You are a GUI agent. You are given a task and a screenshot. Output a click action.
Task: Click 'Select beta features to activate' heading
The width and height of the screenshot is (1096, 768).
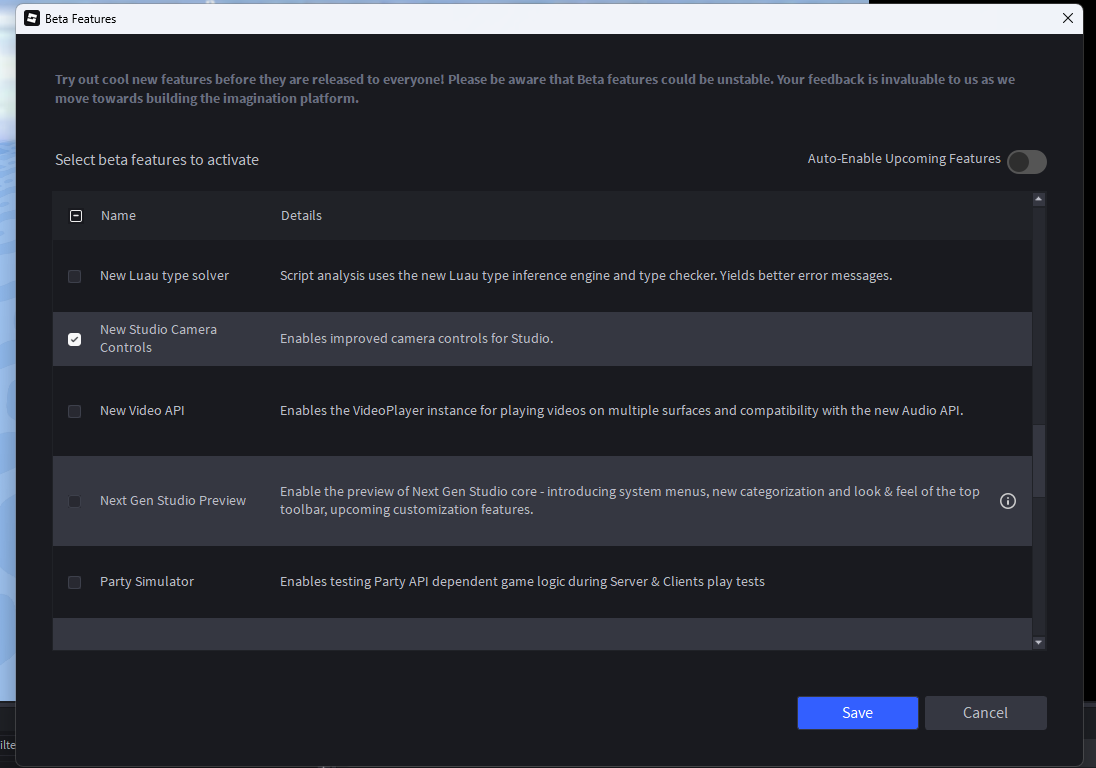coord(157,160)
